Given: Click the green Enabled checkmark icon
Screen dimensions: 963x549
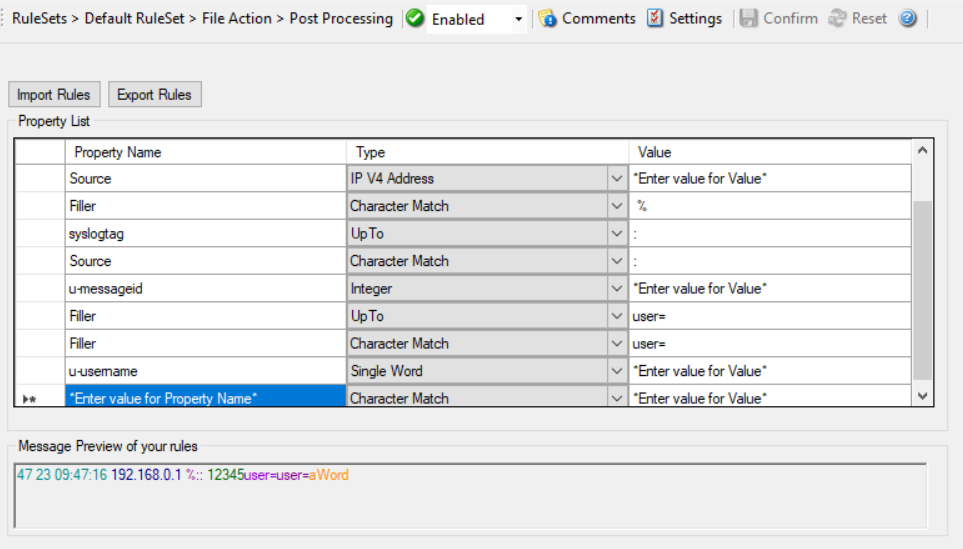Looking at the screenshot, I should (x=415, y=19).
